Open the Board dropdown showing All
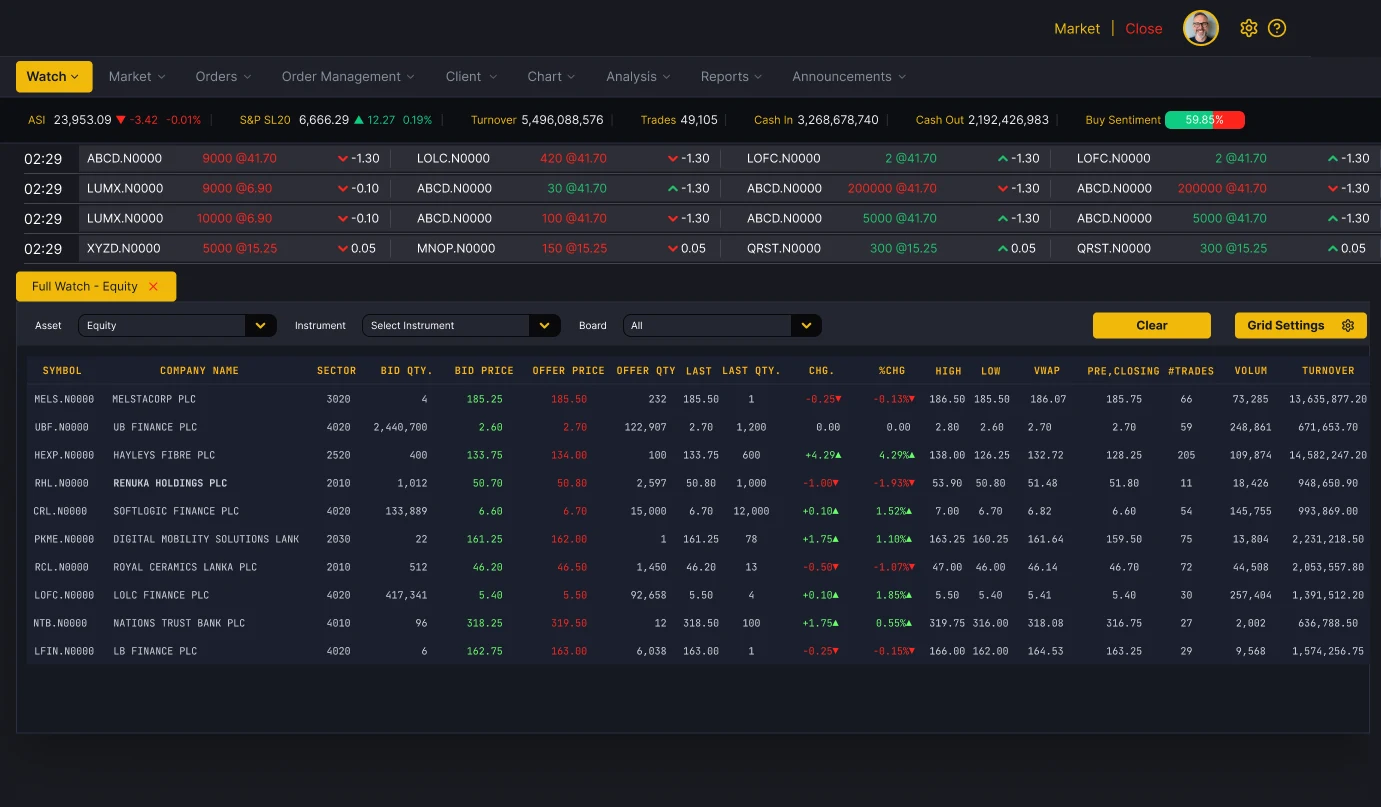The width and height of the screenshot is (1381, 807). point(722,325)
